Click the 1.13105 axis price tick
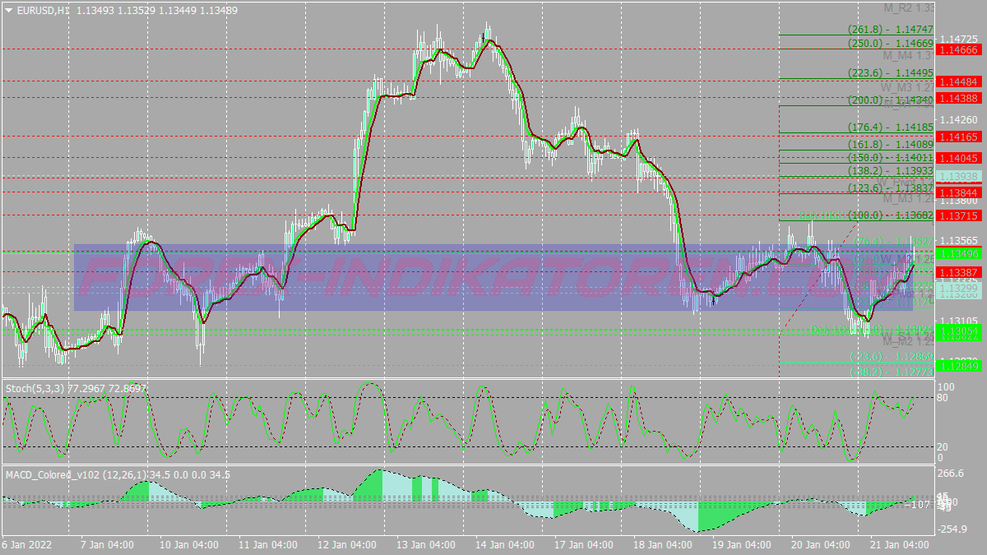The height and width of the screenshot is (555, 987). [x=959, y=321]
